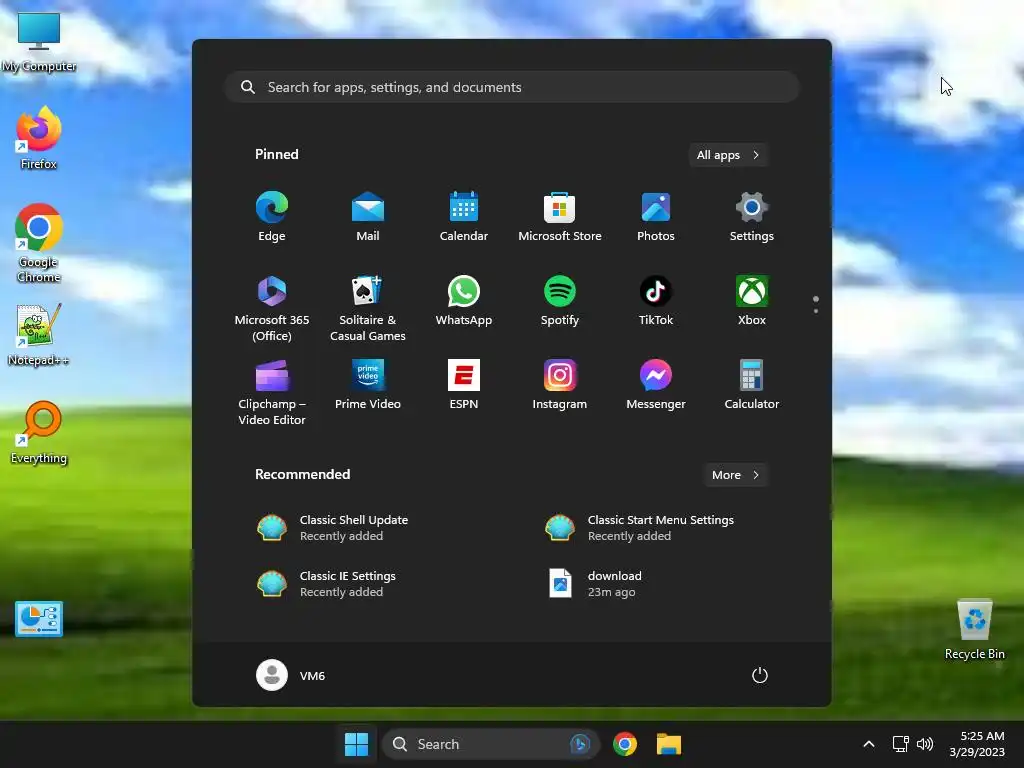The height and width of the screenshot is (768, 1024).
Task: Click the taskbar Search box
Action: click(491, 744)
